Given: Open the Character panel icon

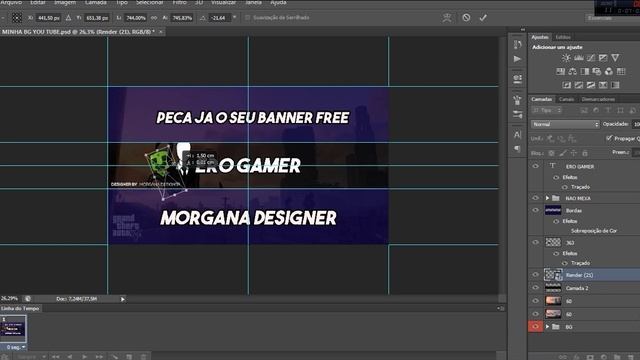Looking at the screenshot, I should pos(518,134).
